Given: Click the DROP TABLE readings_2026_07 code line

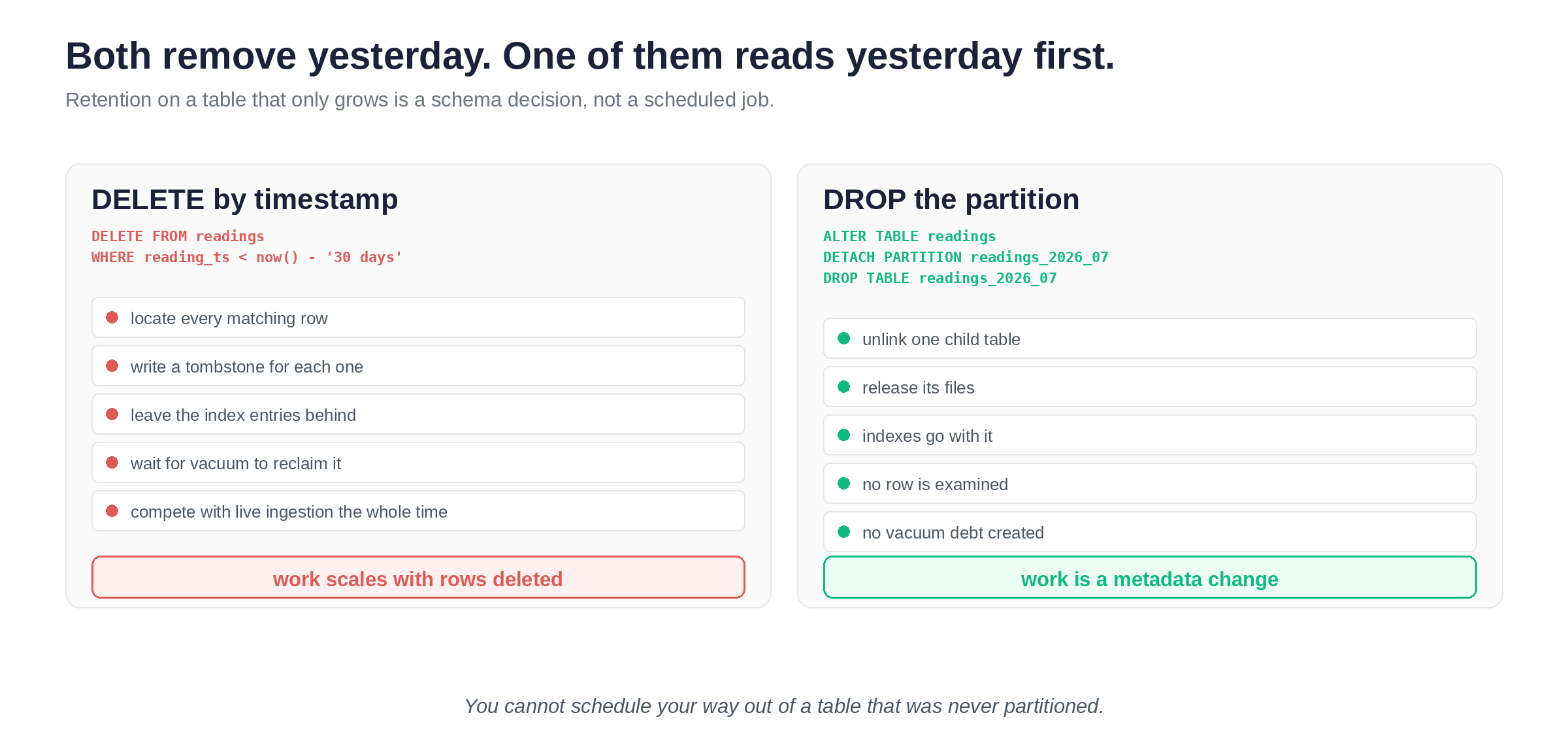Looking at the screenshot, I should 939,278.
